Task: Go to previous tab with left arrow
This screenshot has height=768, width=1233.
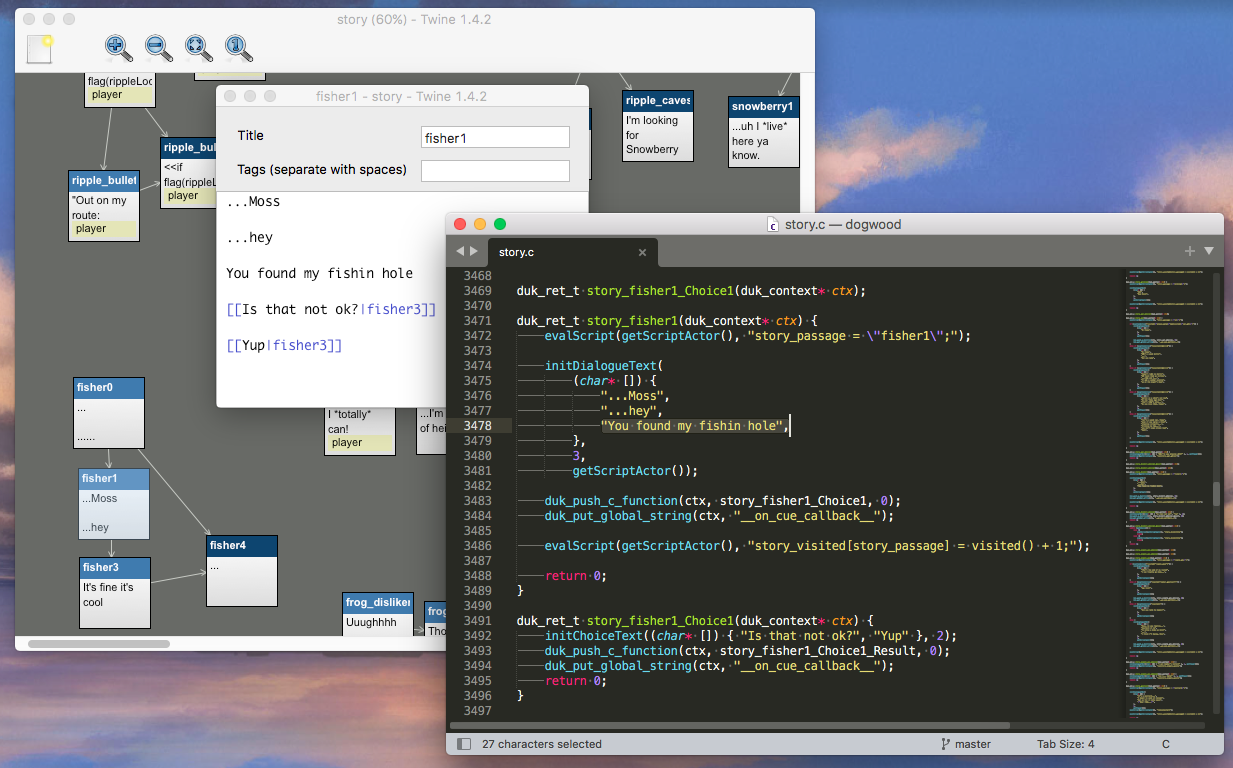Action: [x=460, y=251]
